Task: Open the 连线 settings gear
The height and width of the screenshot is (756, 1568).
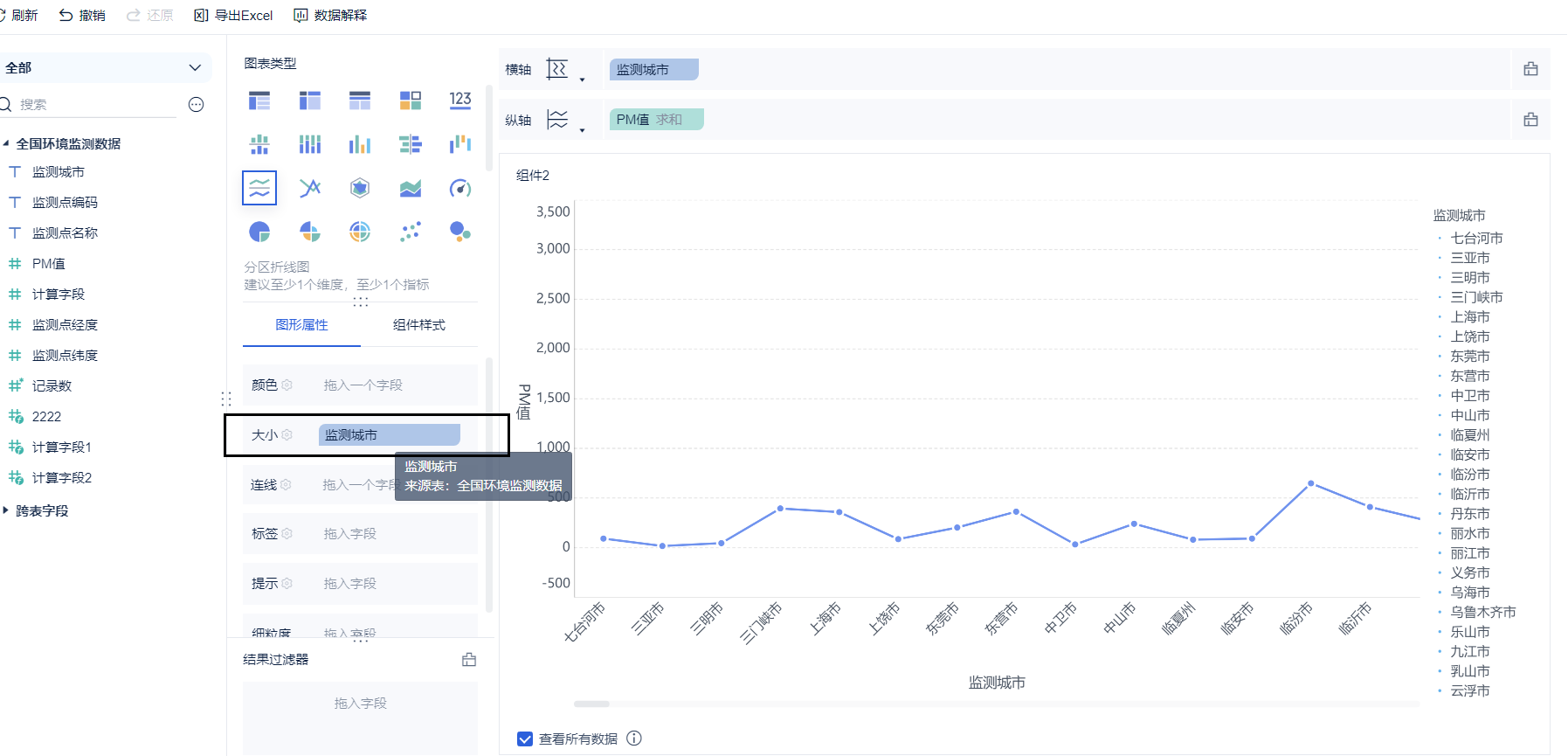Action: (x=286, y=484)
